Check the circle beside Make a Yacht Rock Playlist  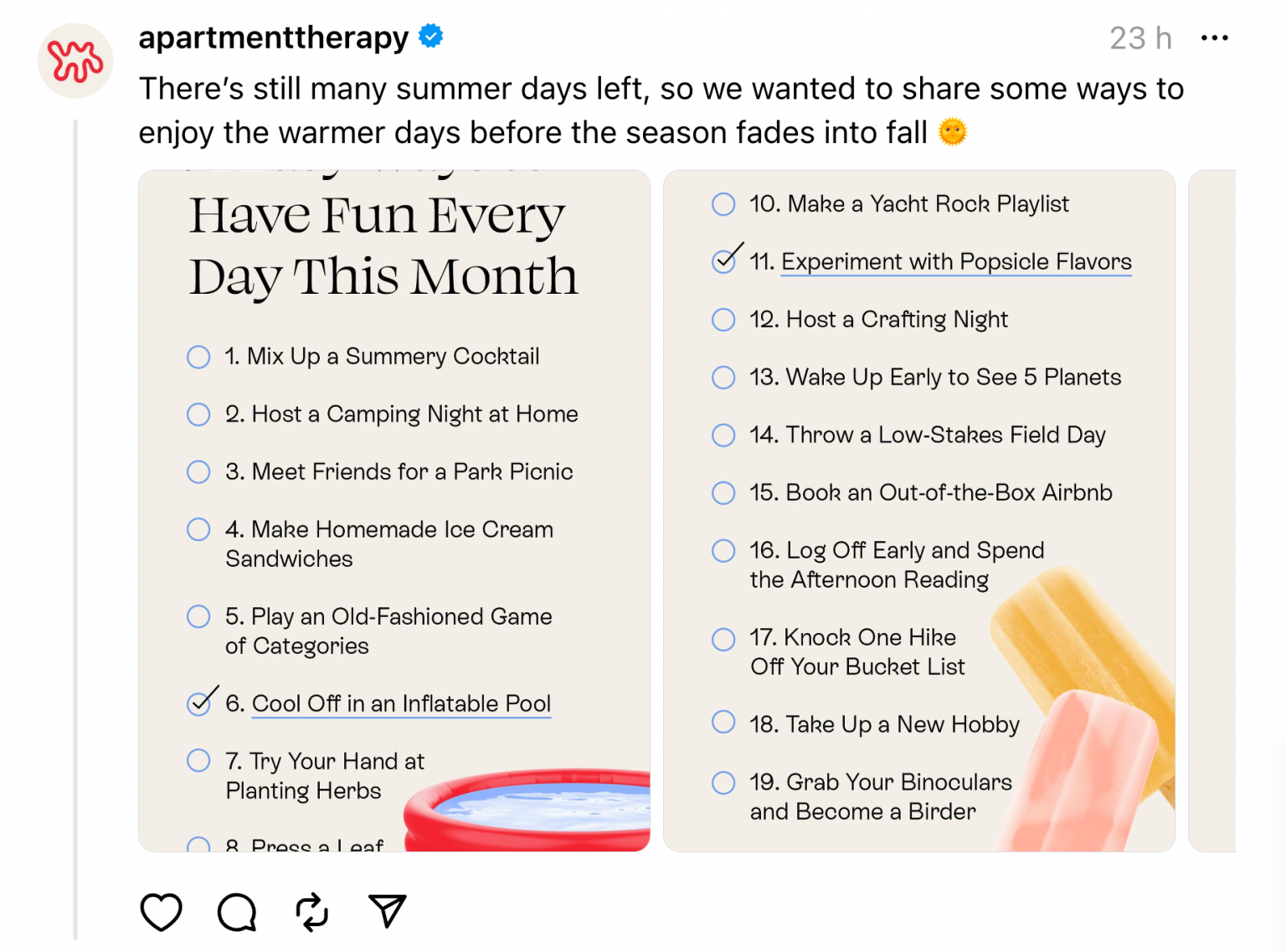click(723, 203)
